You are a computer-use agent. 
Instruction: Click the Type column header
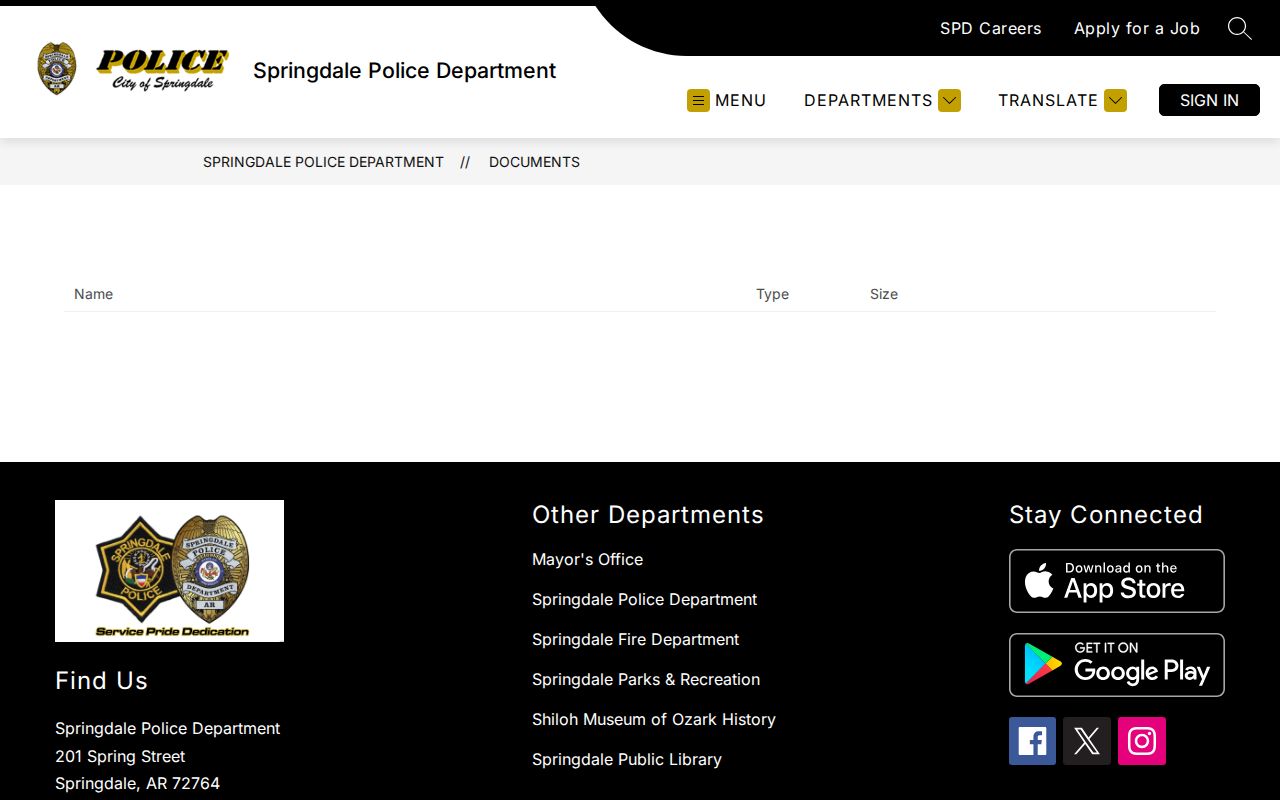coord(772,294)
